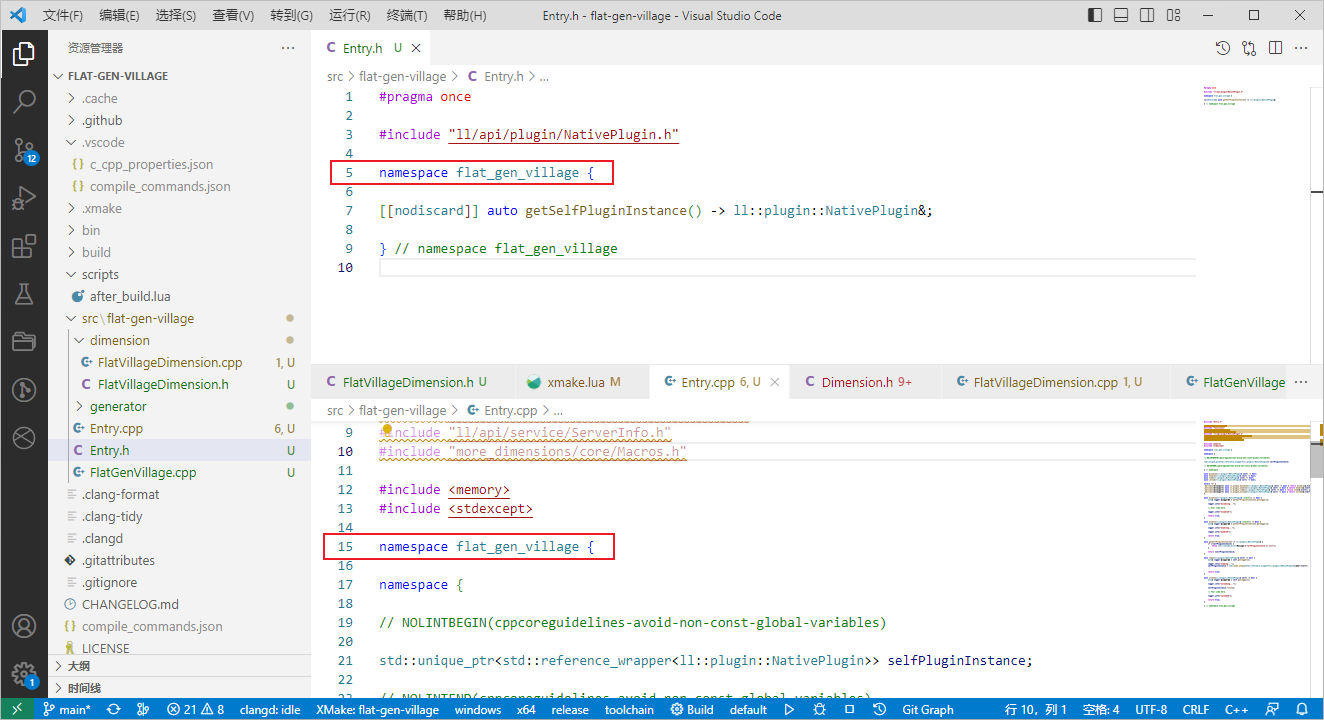Open the Extensions view
1324x720 pixels.
pyautogui.click(x=24, y=246)
